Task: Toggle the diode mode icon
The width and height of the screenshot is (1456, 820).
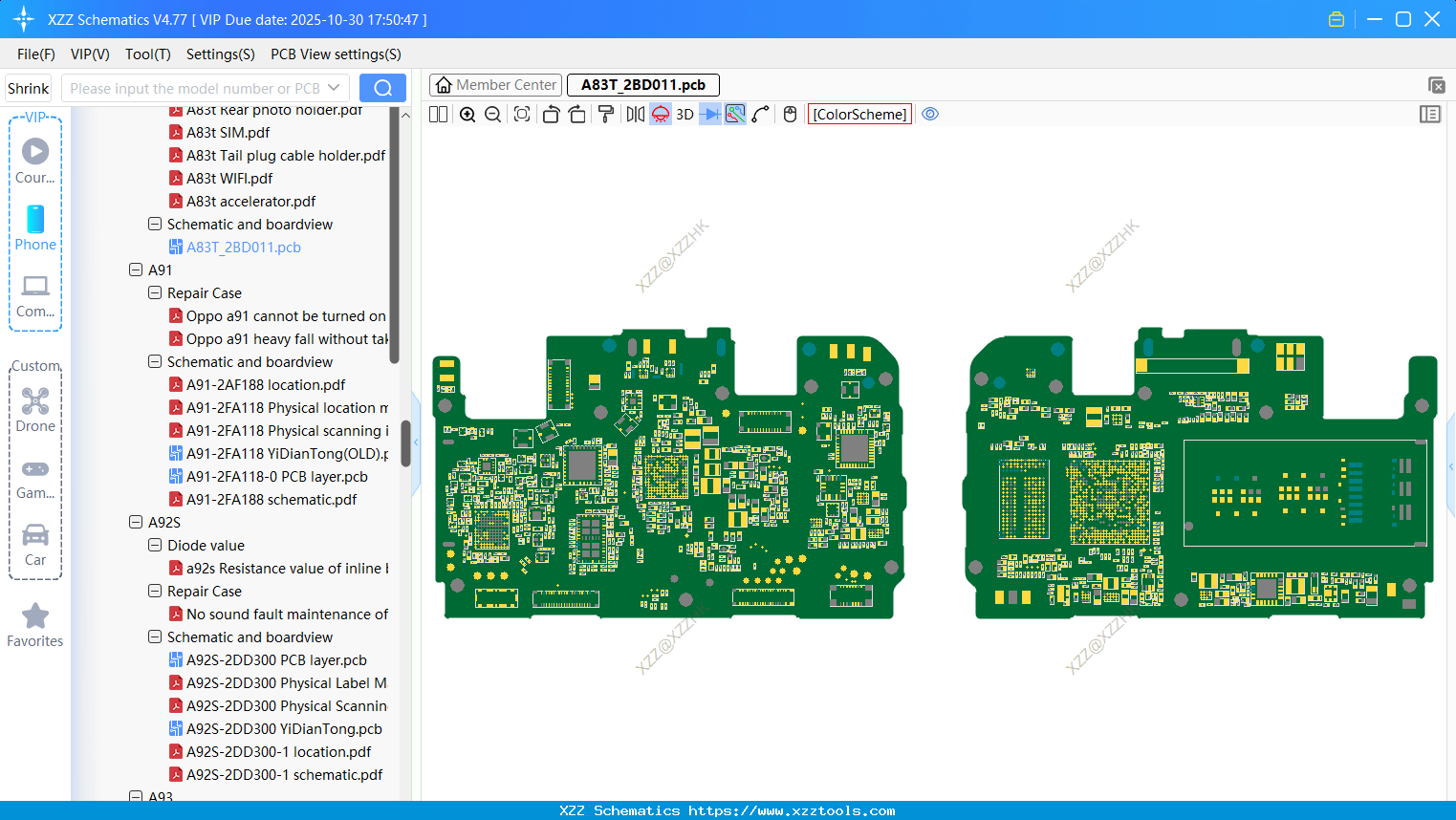Action: pos(710,115)
